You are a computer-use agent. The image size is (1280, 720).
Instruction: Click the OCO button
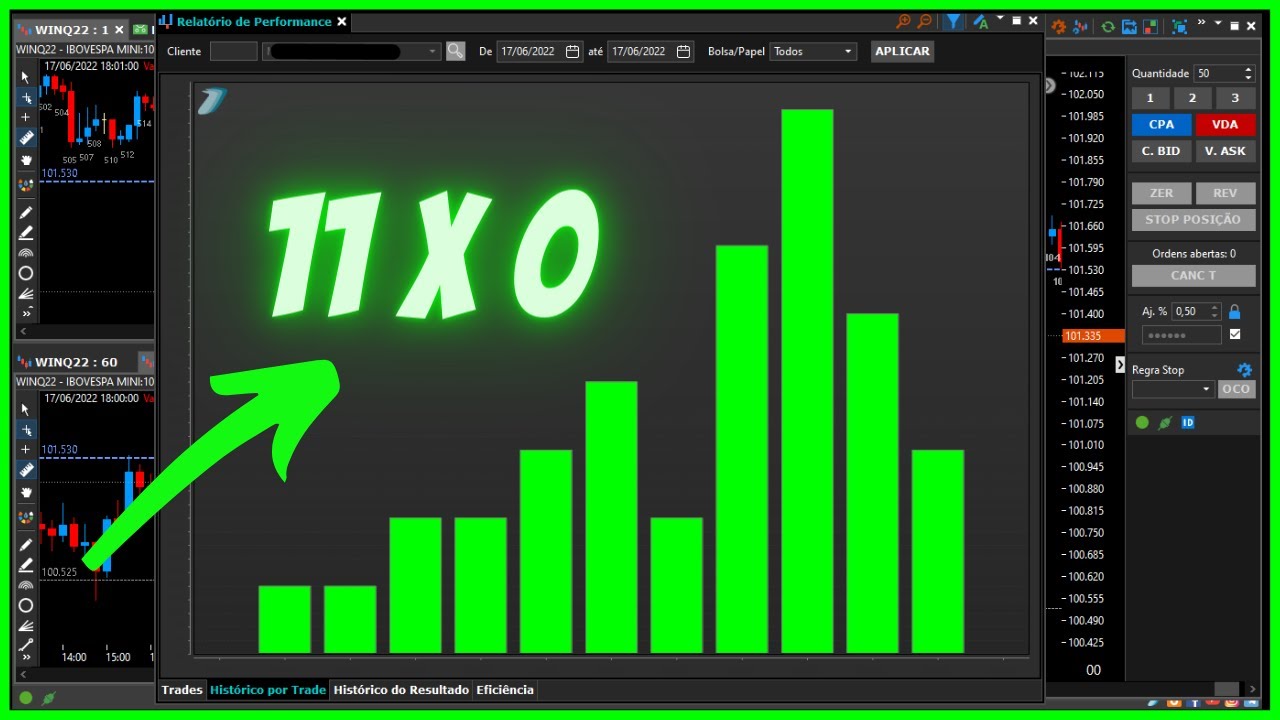coord(1236,389)
